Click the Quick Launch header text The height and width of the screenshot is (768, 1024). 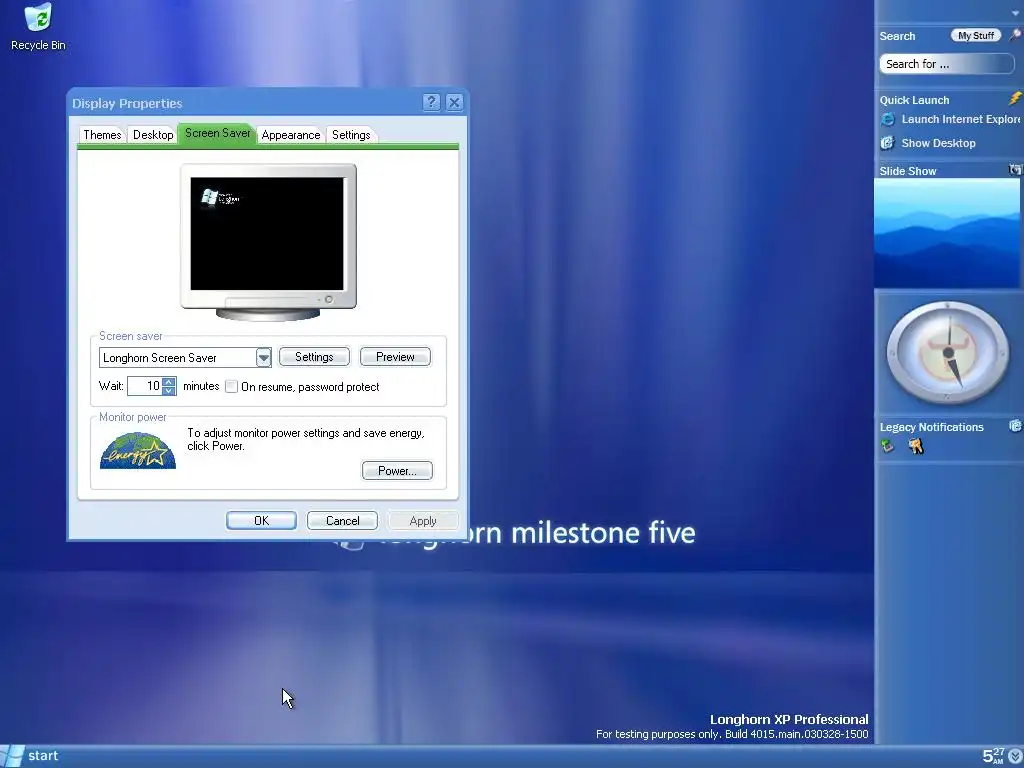point(914,100)
